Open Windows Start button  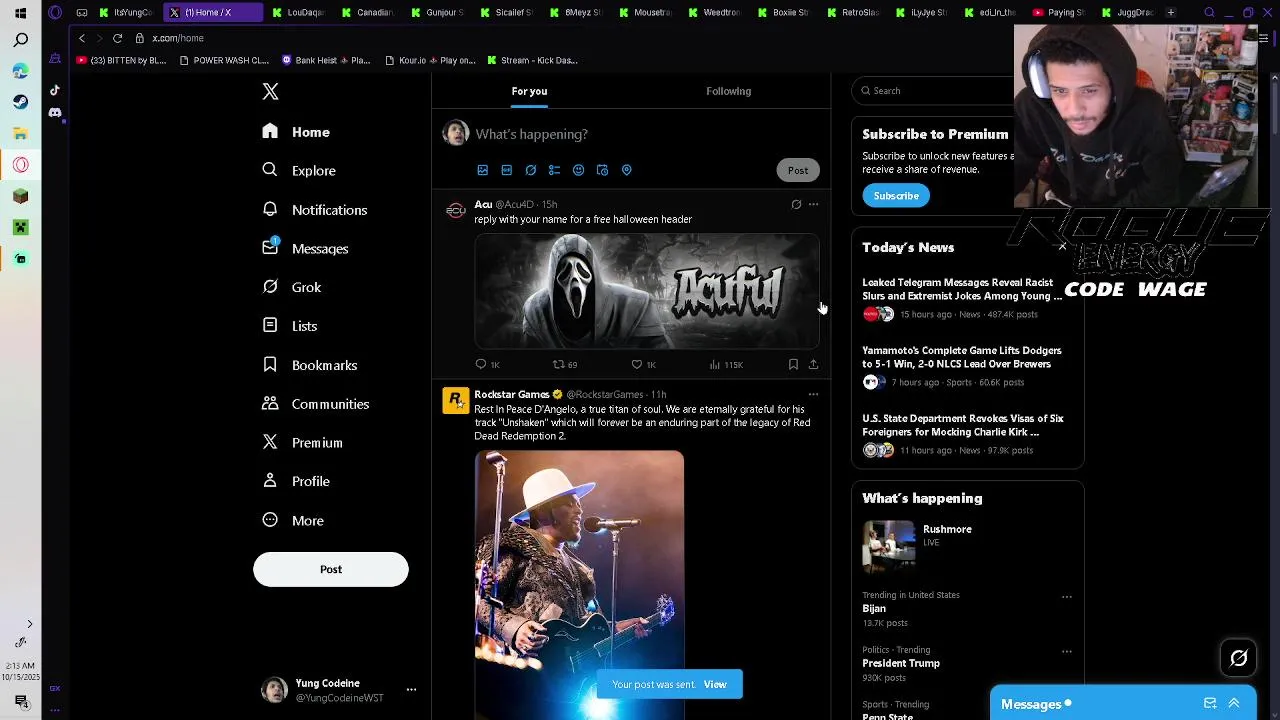pos(20,13)
